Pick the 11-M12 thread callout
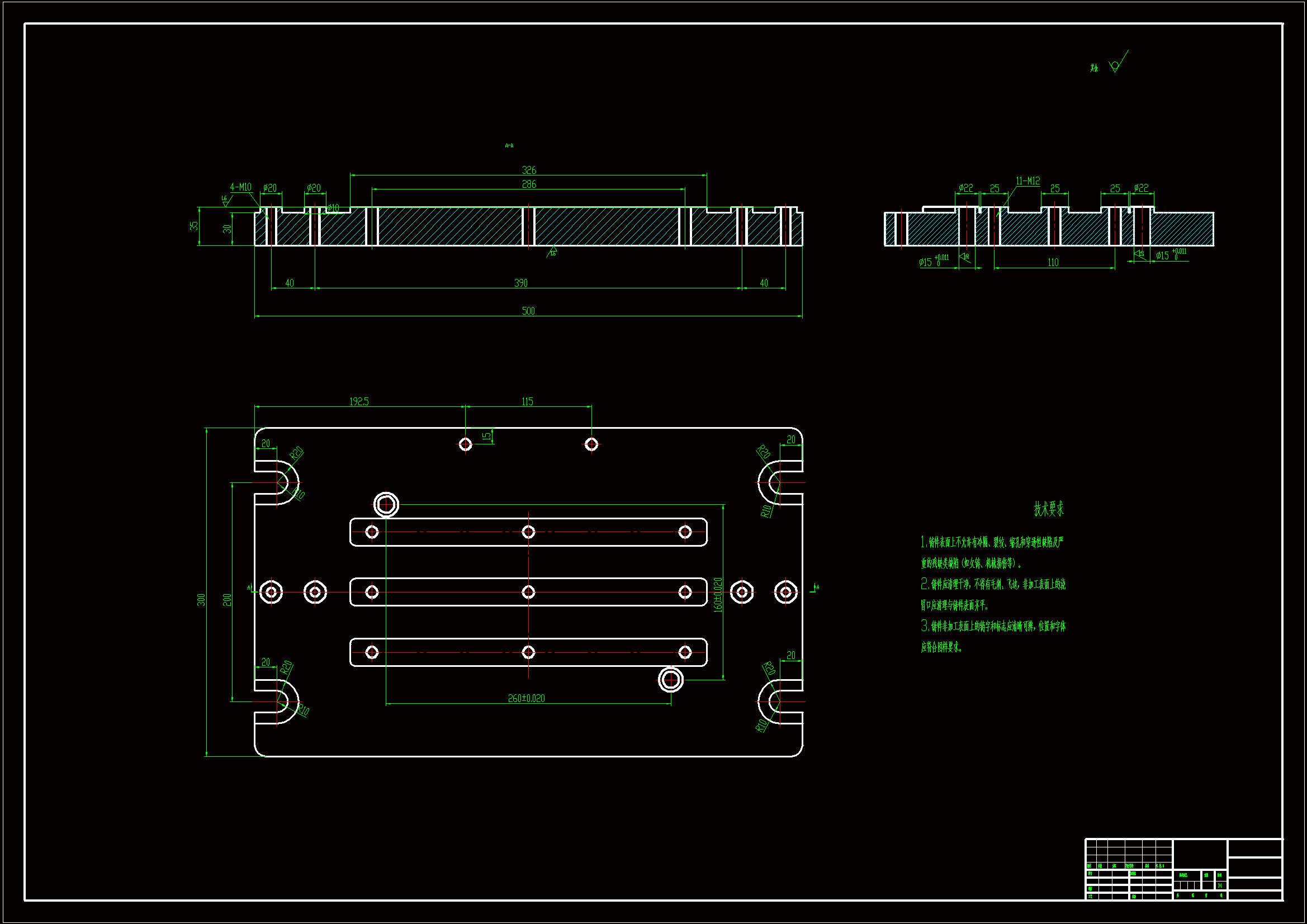1307x924 pixels. [1027, 181]
